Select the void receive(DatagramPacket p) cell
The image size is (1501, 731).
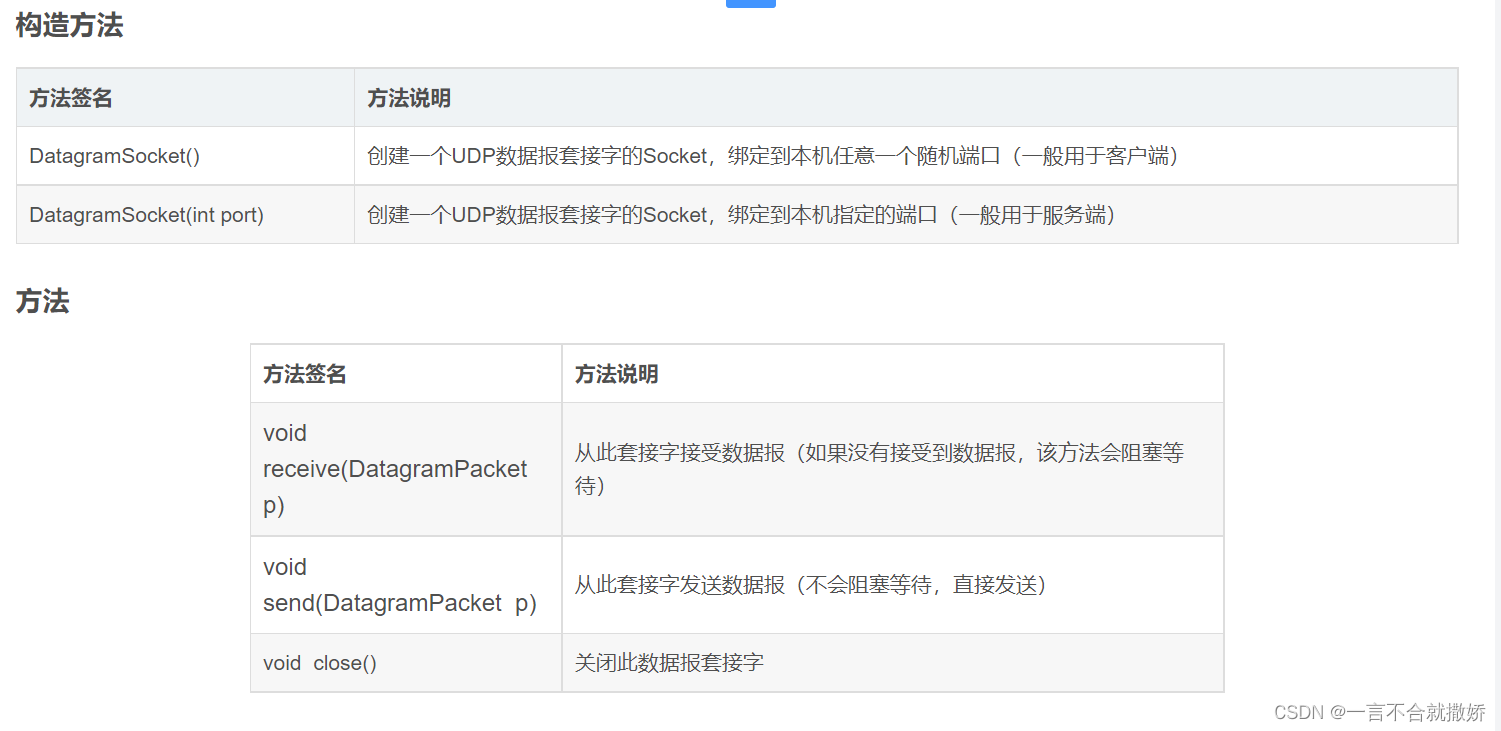click(406, 469)
